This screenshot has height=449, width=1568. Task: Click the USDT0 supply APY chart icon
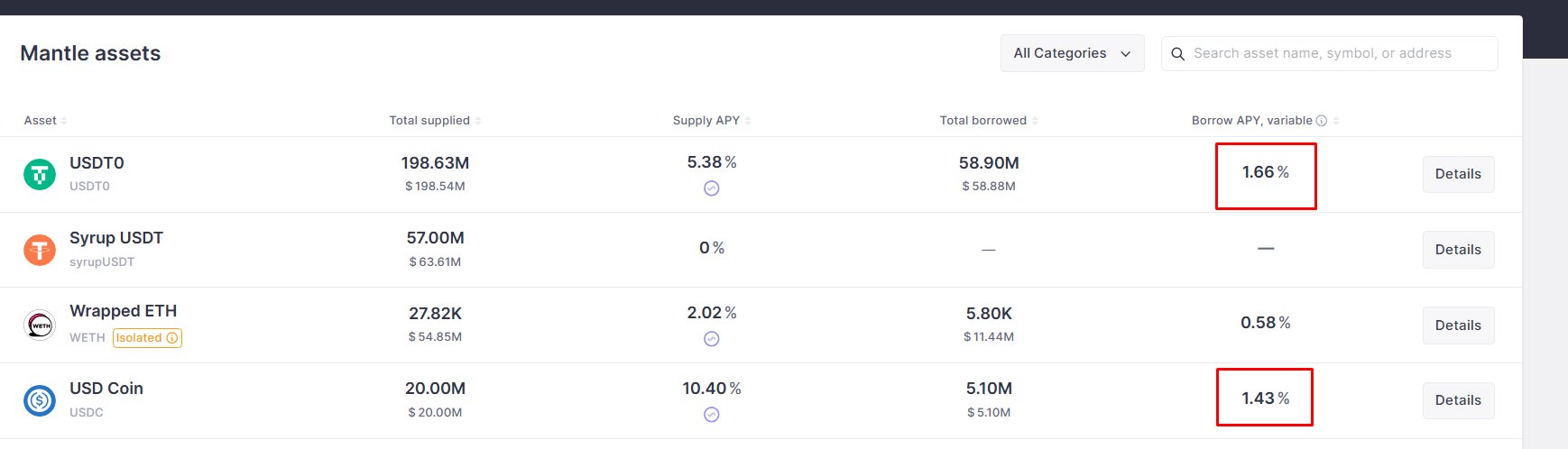(712, 188)
